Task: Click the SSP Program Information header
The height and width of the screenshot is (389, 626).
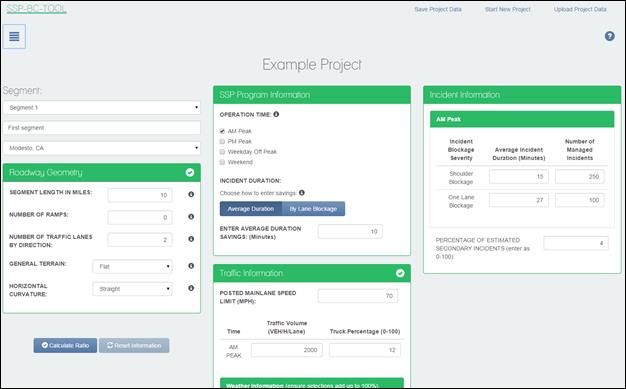Action: click(312, 95)
